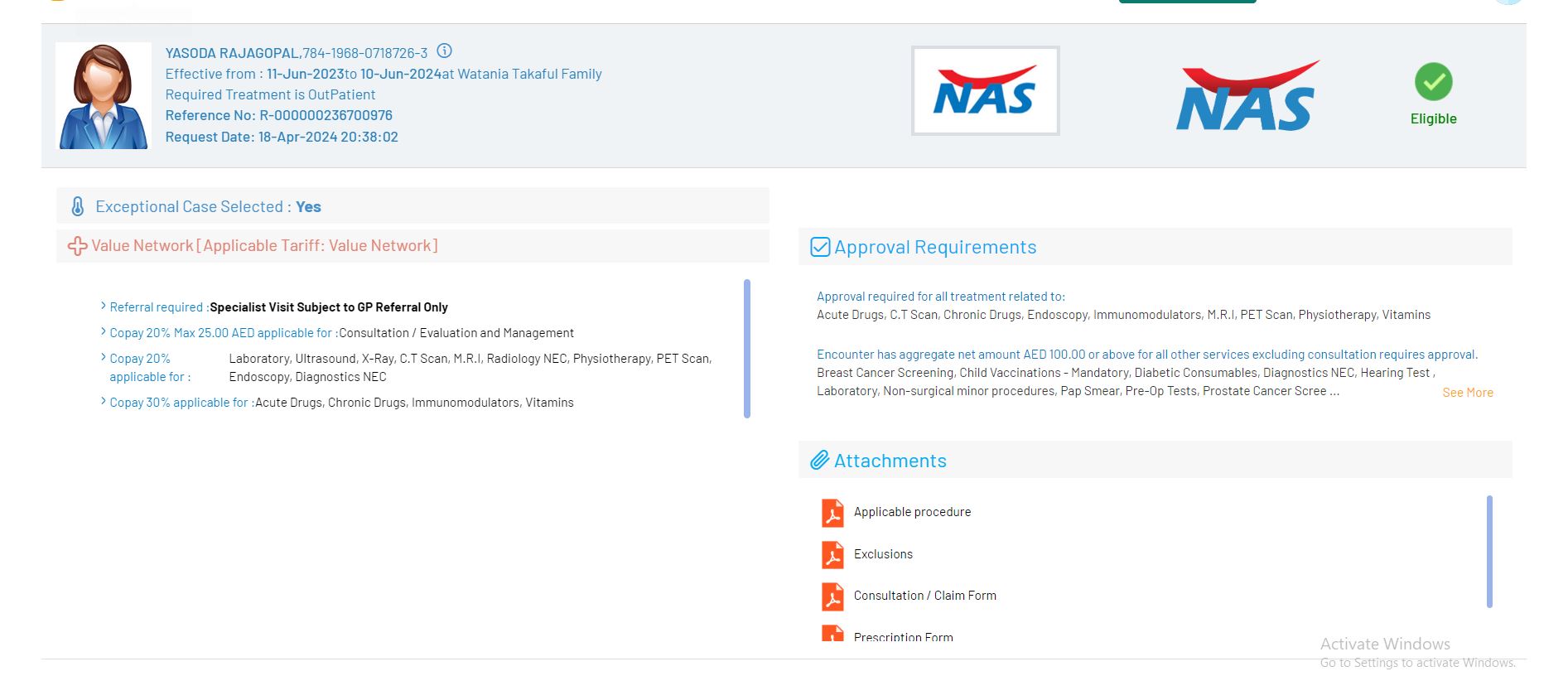Click the attachments list scrollbar
This screenshot has width=1568, height=676.
pos(1488,552)
